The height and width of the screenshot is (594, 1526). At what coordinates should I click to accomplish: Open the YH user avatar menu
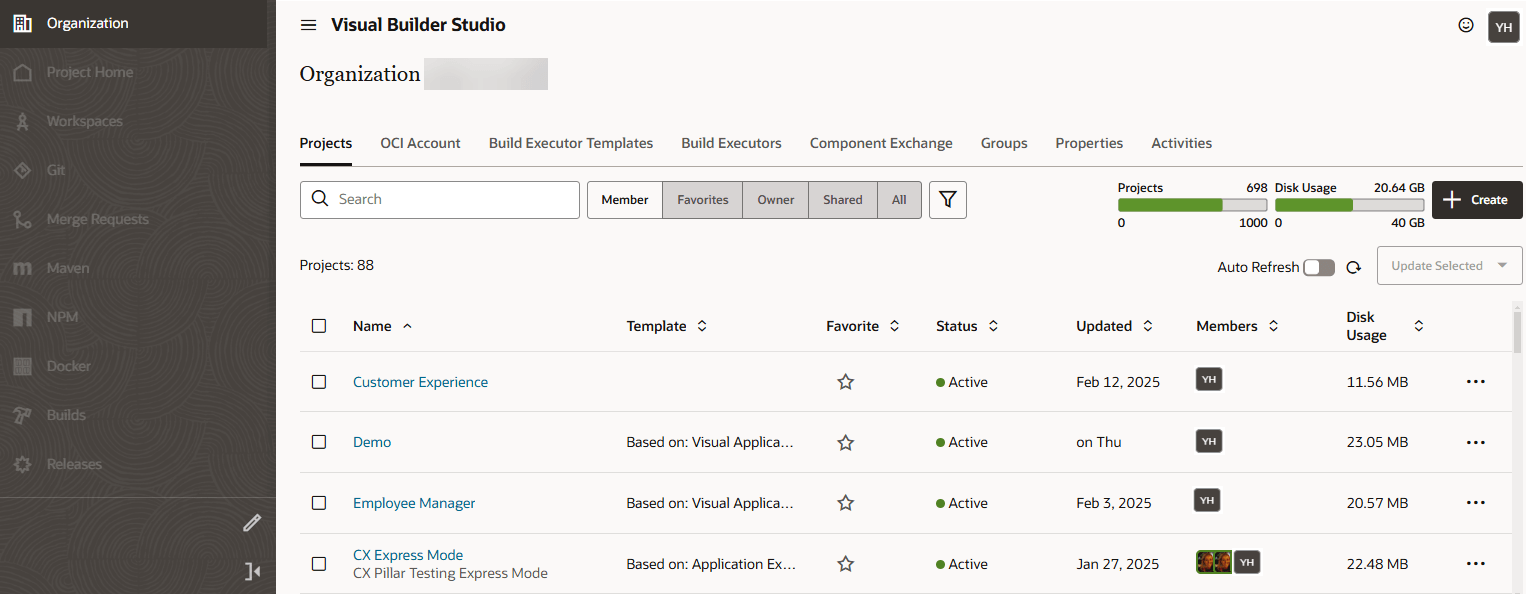[1503, 27]
